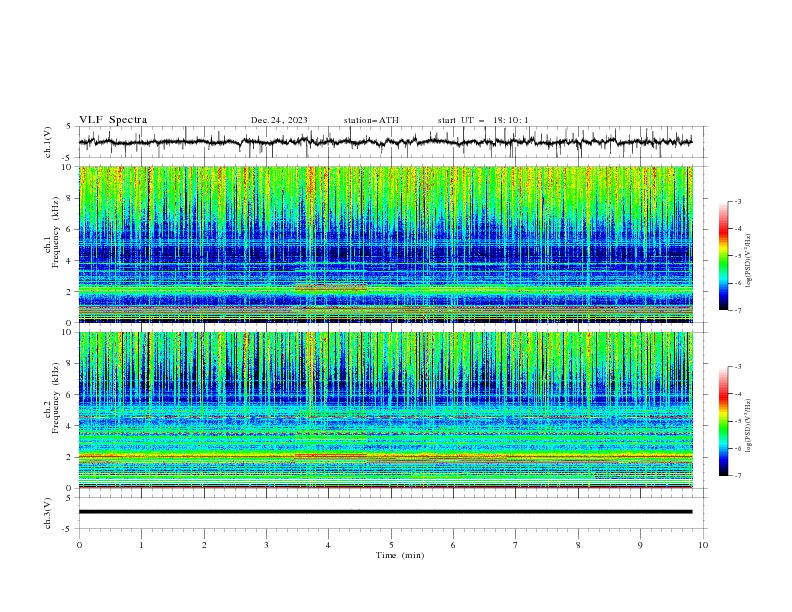This screenshot has width=792, height=612.
Task: Click the upper colorbar "log(PSD)(V²/Hz)" label
Action: 749,261
